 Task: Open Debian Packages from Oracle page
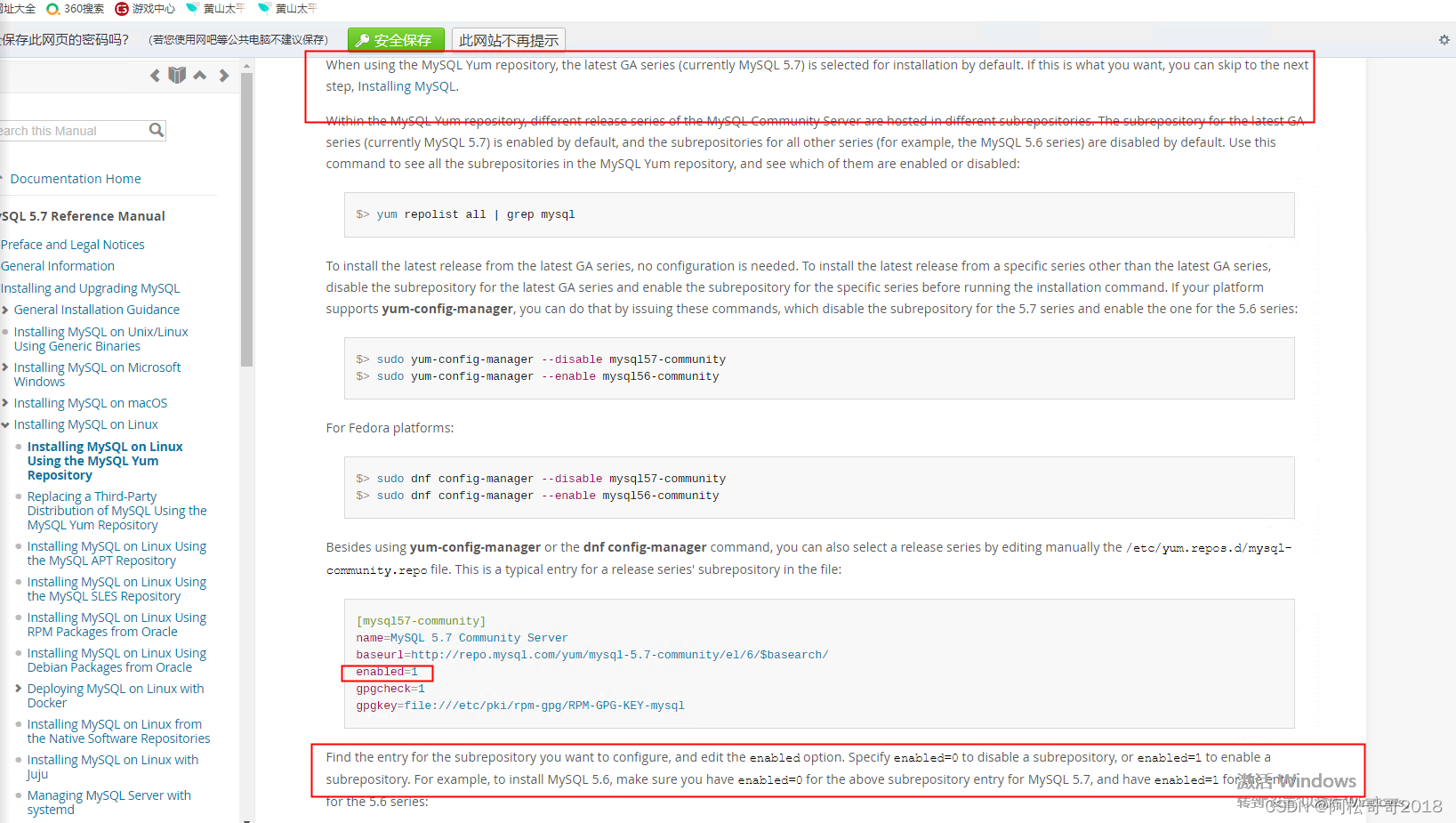(x=117, y=660)
